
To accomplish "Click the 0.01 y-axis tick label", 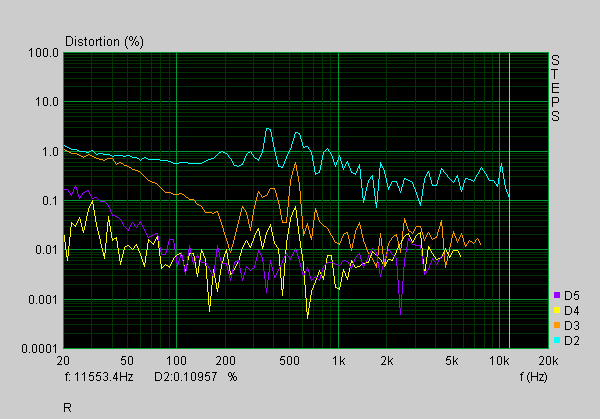I will [x=47, y=250].
